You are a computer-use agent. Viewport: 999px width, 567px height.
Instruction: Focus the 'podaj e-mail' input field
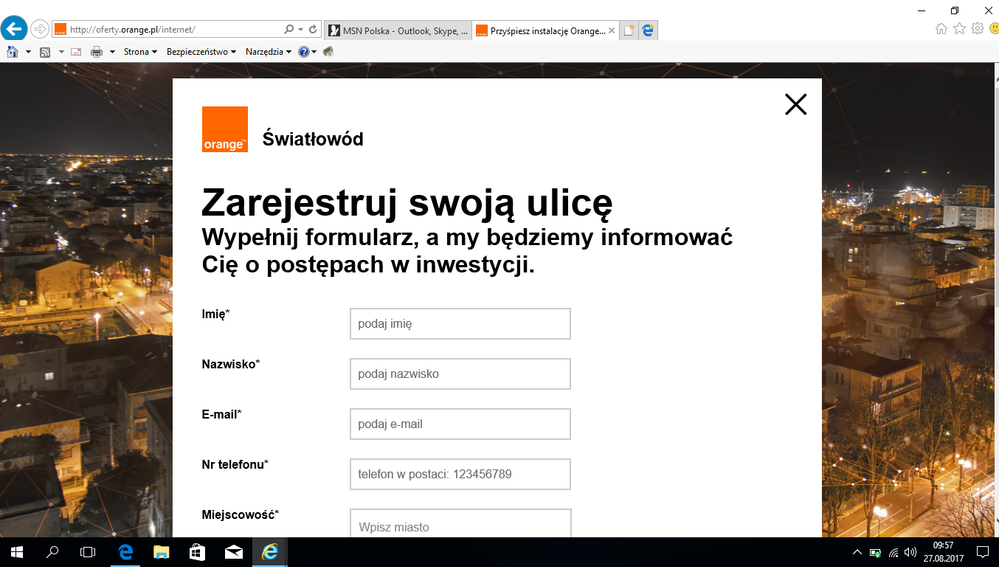pos(460,424)
